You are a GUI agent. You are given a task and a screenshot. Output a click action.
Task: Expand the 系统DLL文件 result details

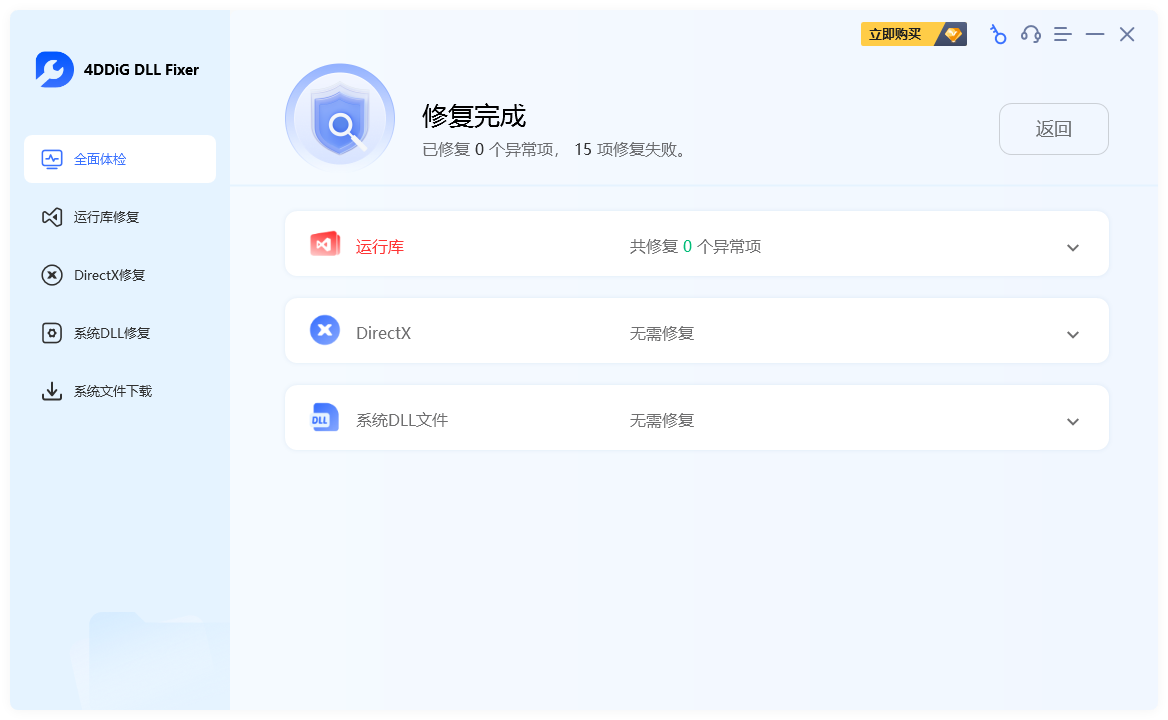(x=1072, y=421)
